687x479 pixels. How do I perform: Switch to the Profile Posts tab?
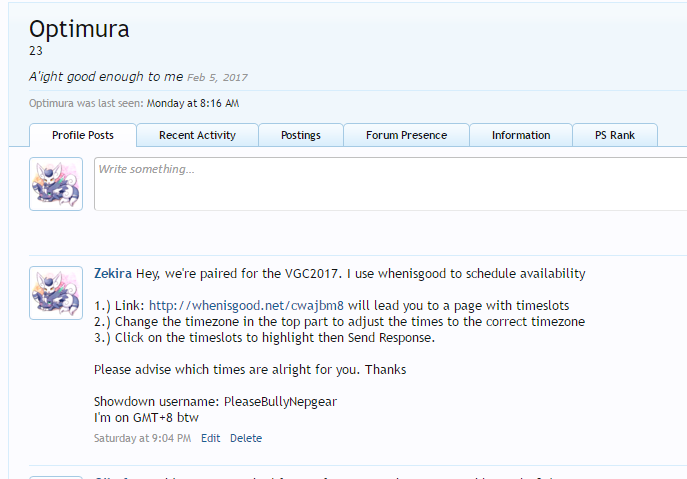[83, 135]
